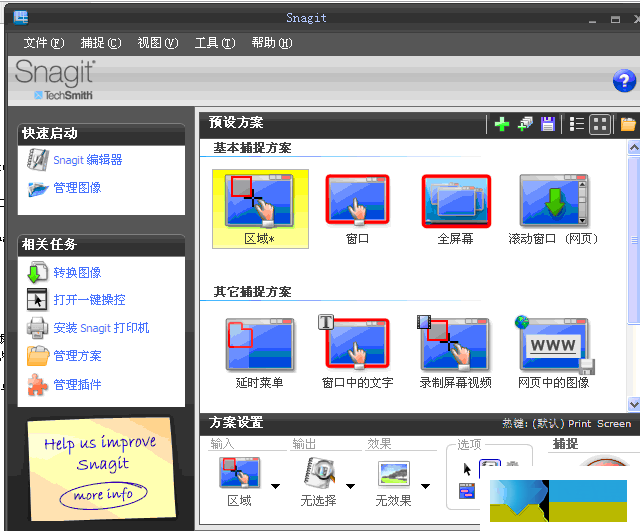Viewport: 640px width, 531px height.
Task: Open the 管理图像 link
Action: pyautogui.click(x=78, y=188)
